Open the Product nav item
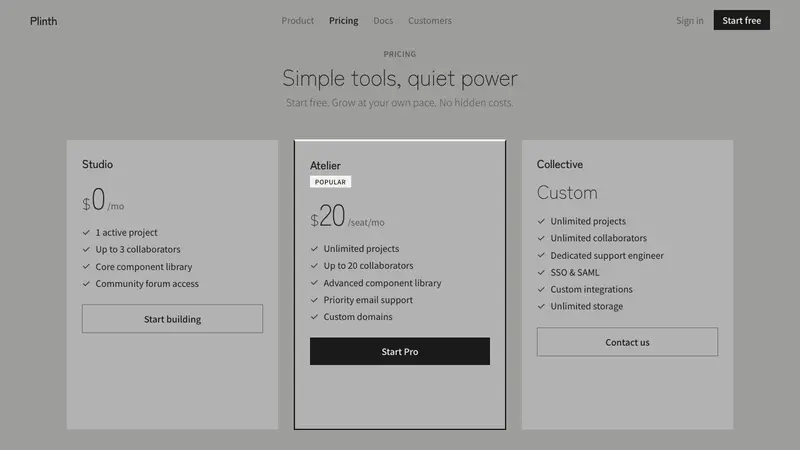The image size is (800, 450). [x=297, y=20]
